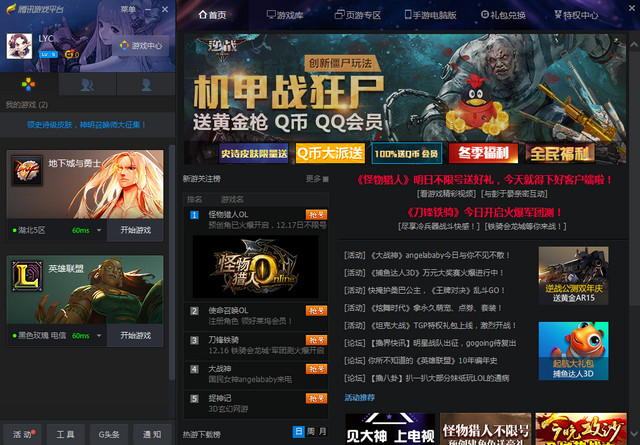Click the 地下城与勇士 game icon
The image size is (640, 445).
(28, 170)
